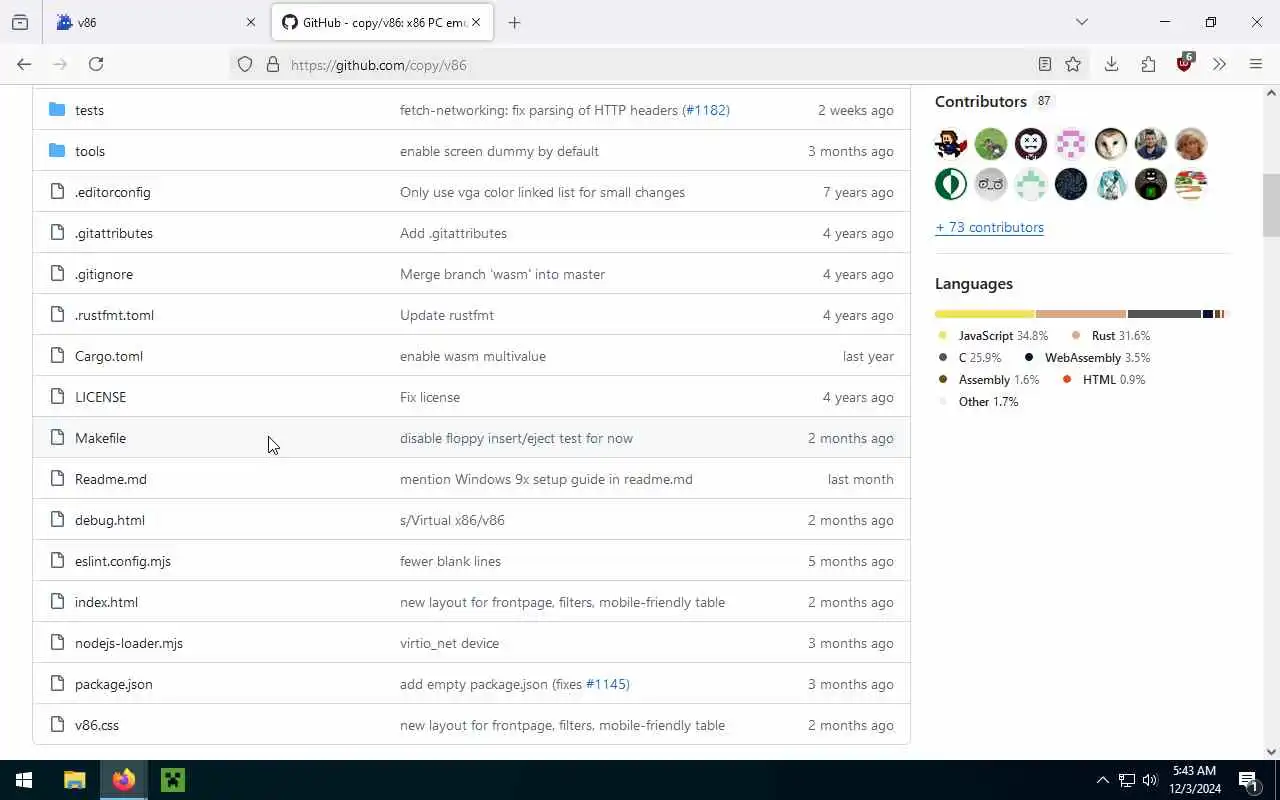1280x800 pixels.
Task: Click the file icon beside LICENSE
Action: point(57,397)
